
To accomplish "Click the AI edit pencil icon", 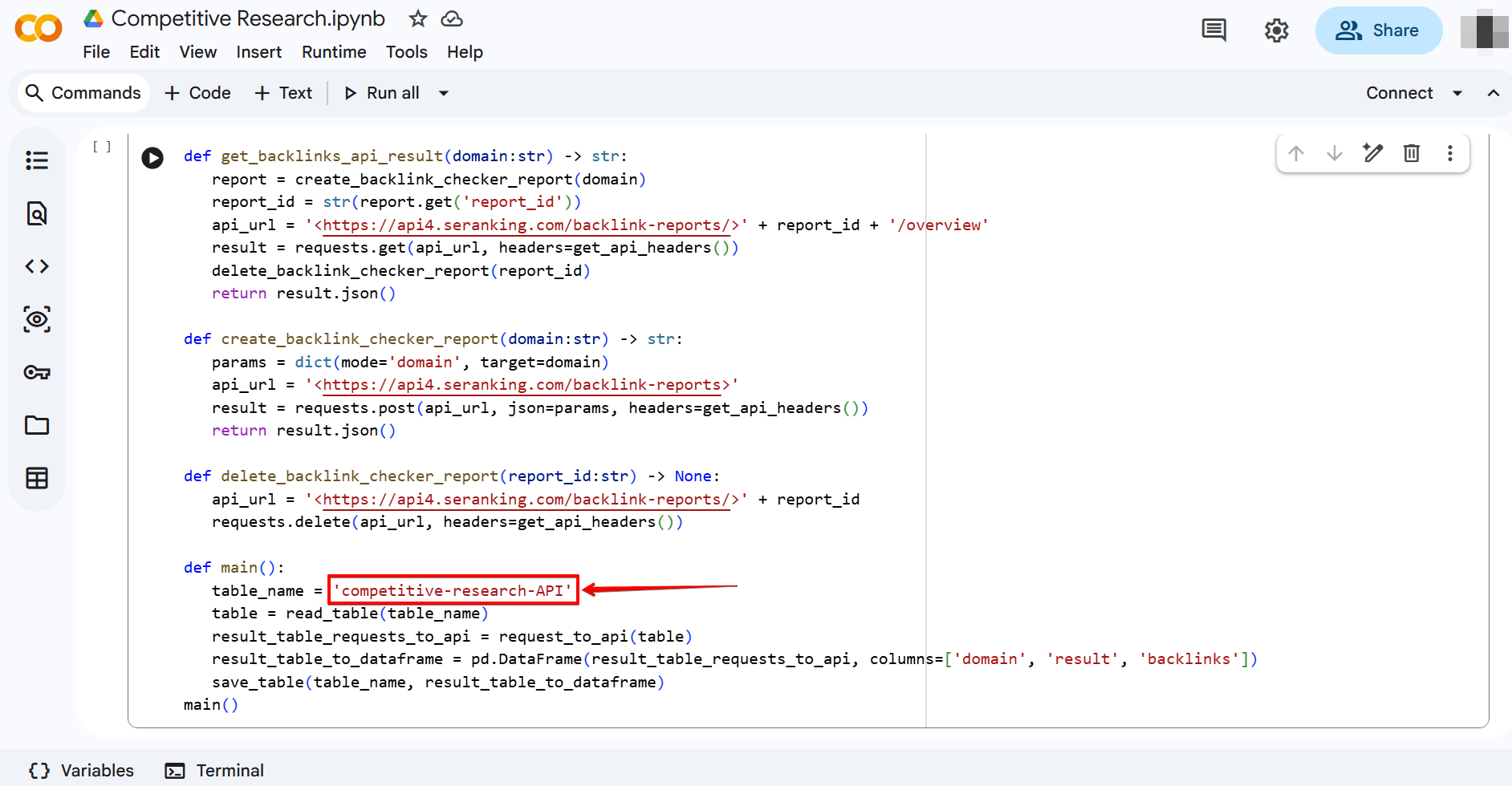I will (x=1373, y=152).
